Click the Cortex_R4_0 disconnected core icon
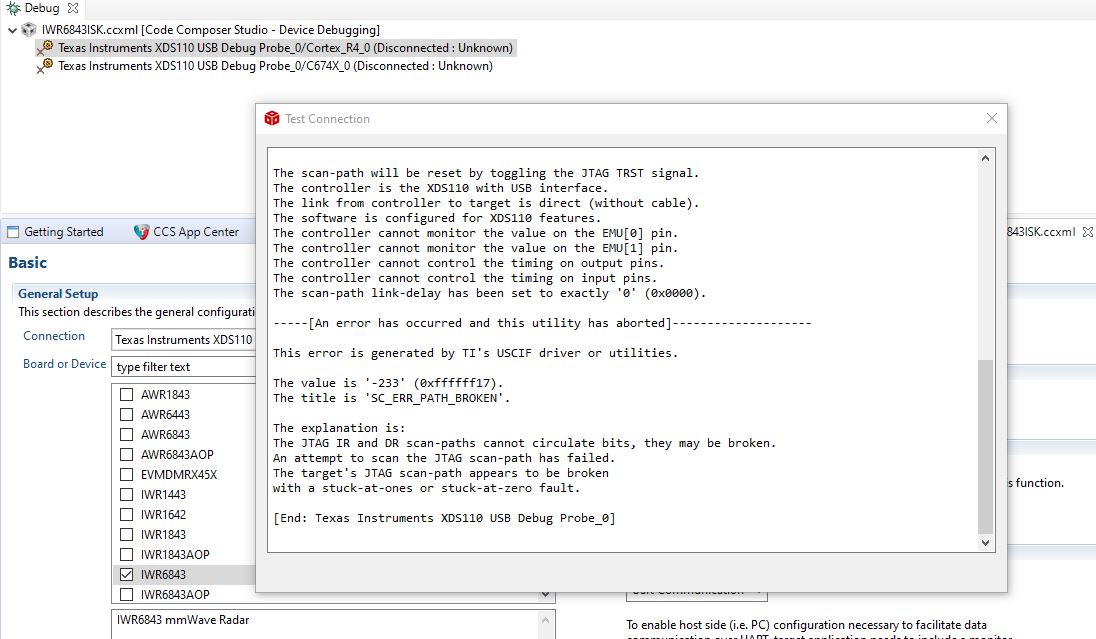The width and height of the screenshot is (1096, 639). tap(45, 48)
